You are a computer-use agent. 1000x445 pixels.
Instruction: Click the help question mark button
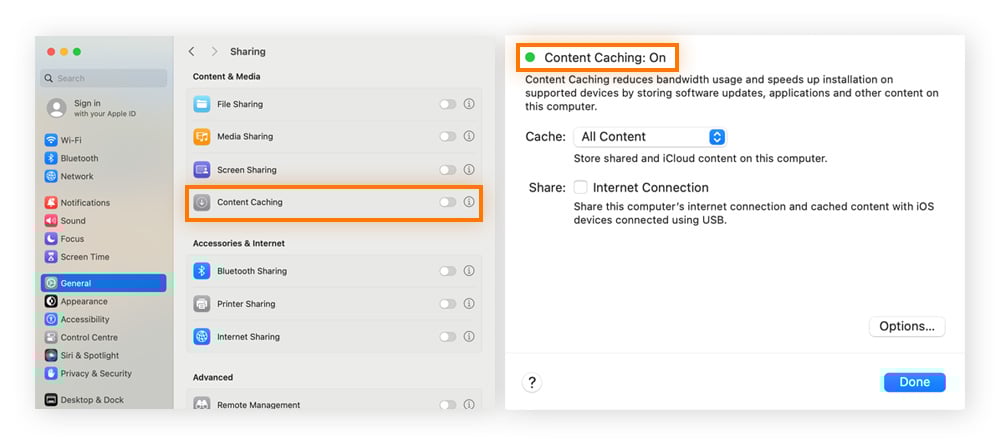[x=532, y=382]
